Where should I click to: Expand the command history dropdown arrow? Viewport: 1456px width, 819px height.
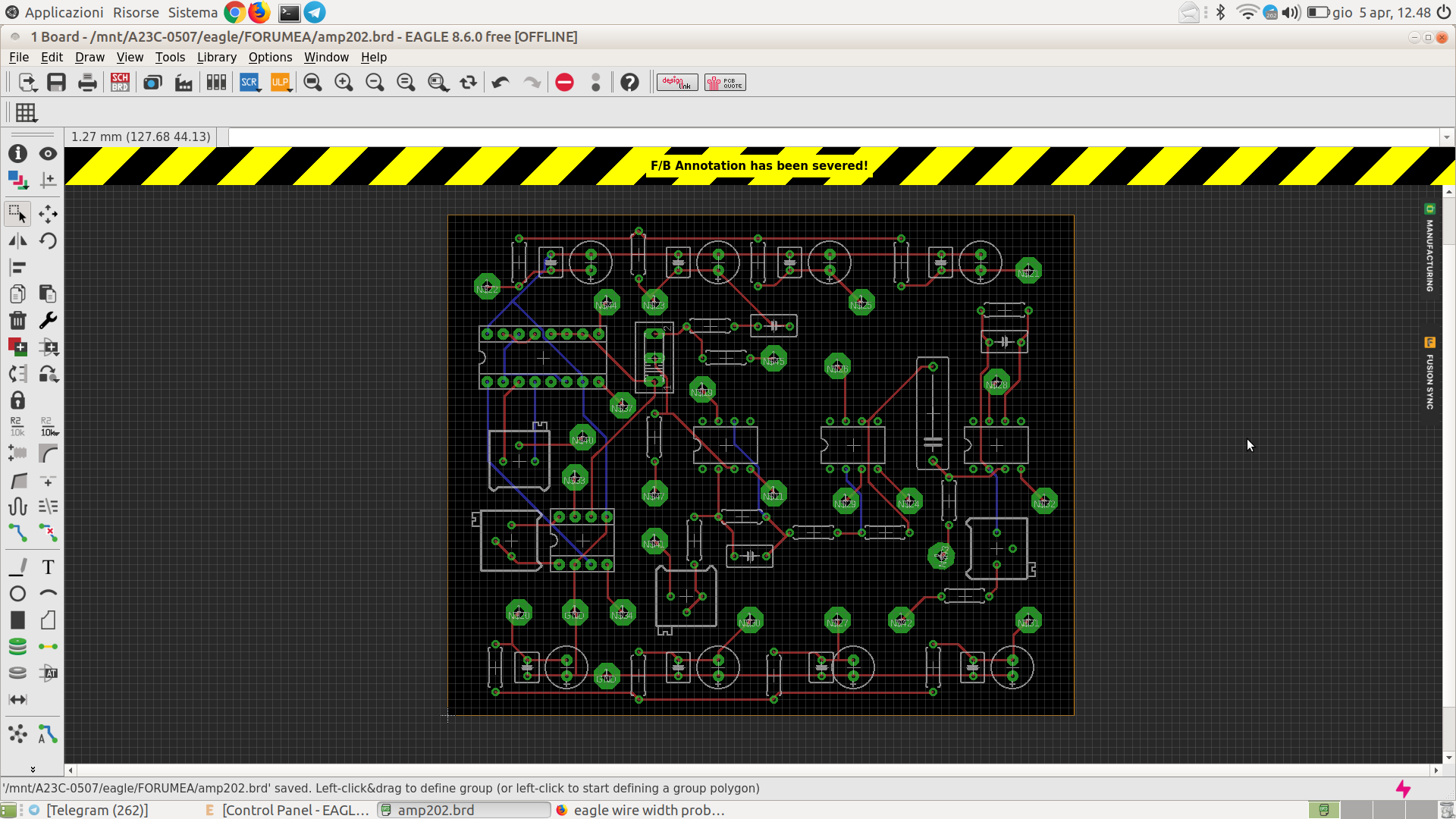pyautogui.click(x=1447, y=137)
